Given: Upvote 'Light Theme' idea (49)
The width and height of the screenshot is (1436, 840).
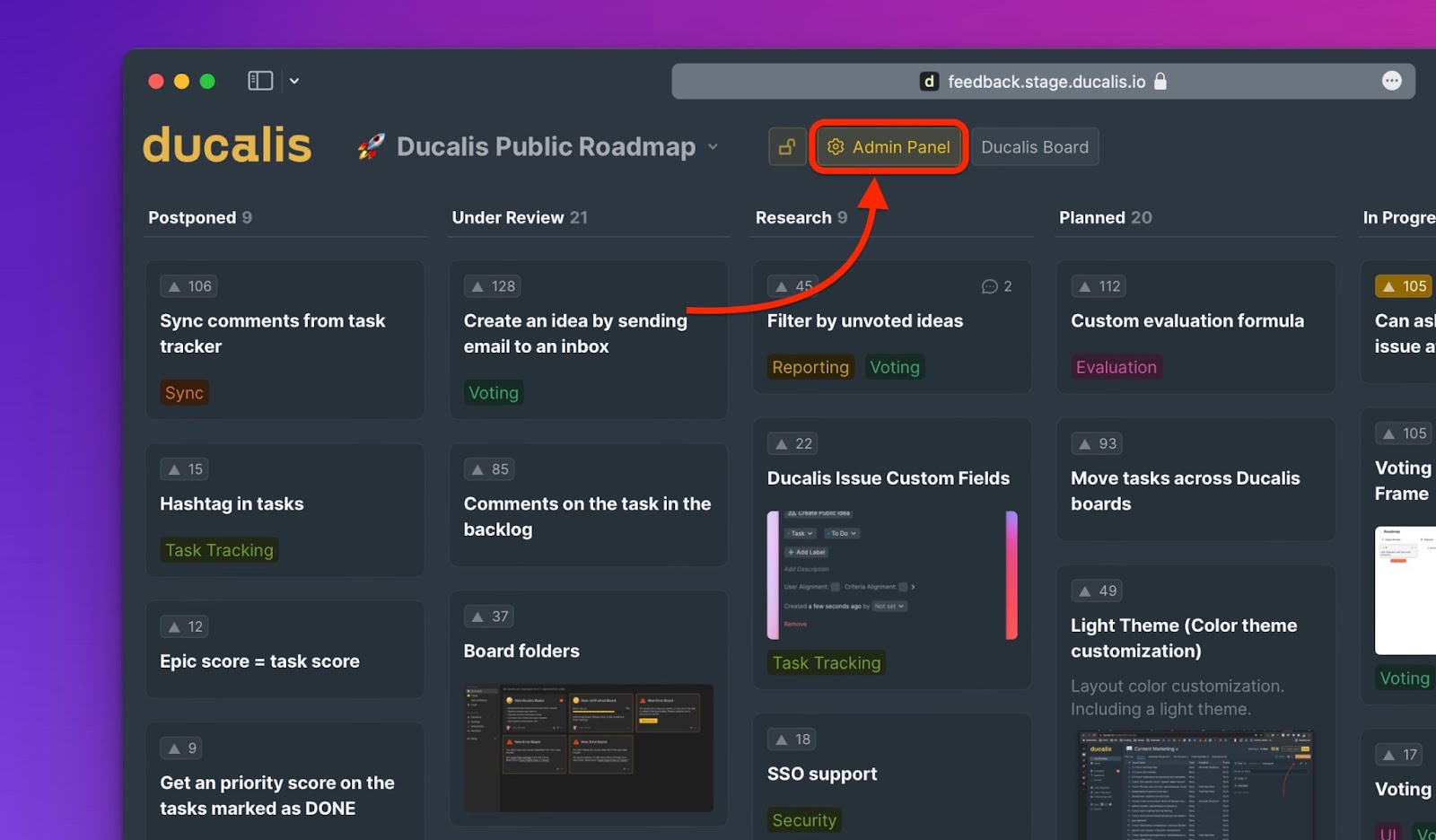Looking at the screenshot, I should click(x=1097, y=591).
